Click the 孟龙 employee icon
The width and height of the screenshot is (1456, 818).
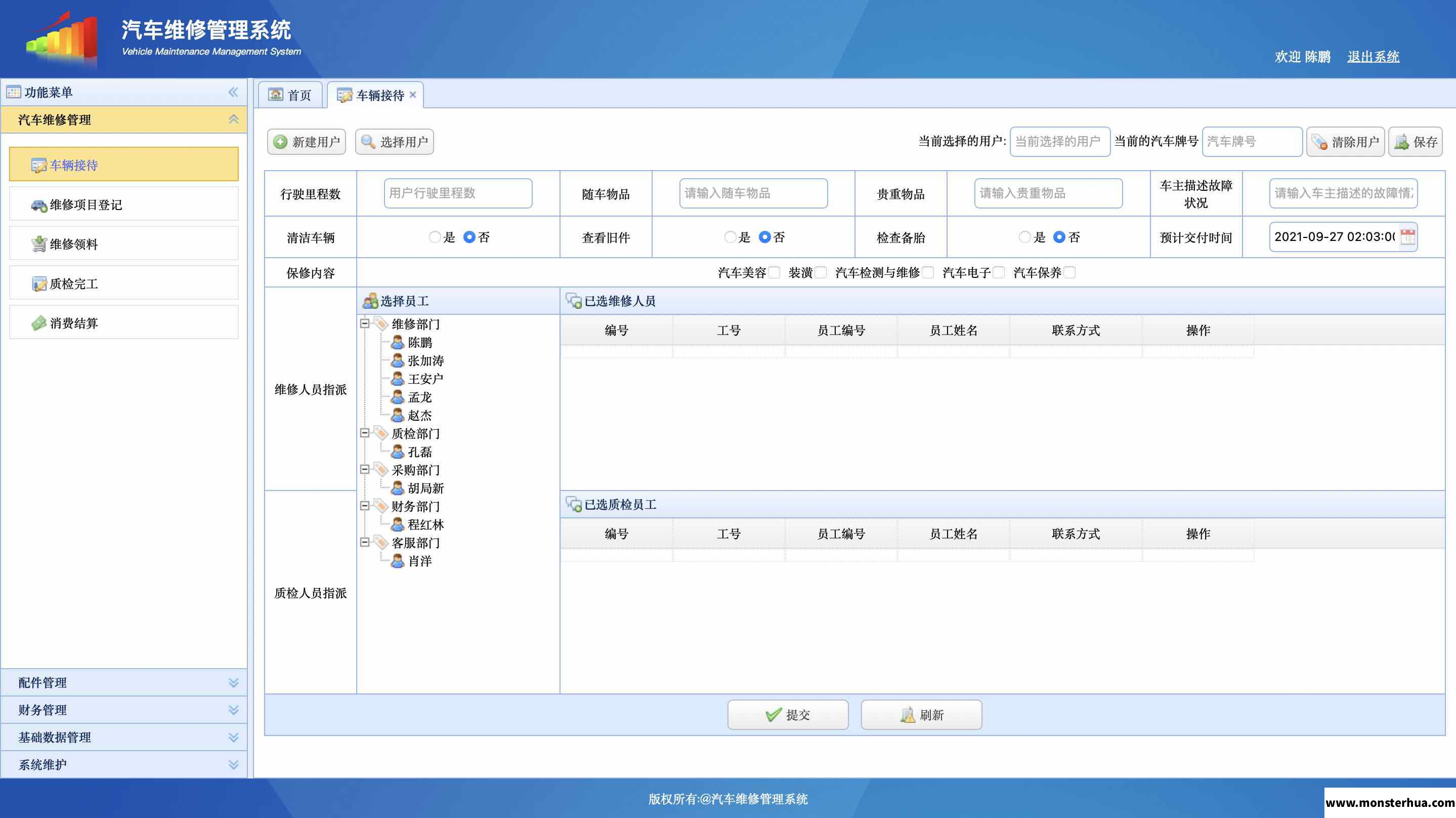point(397,397)
